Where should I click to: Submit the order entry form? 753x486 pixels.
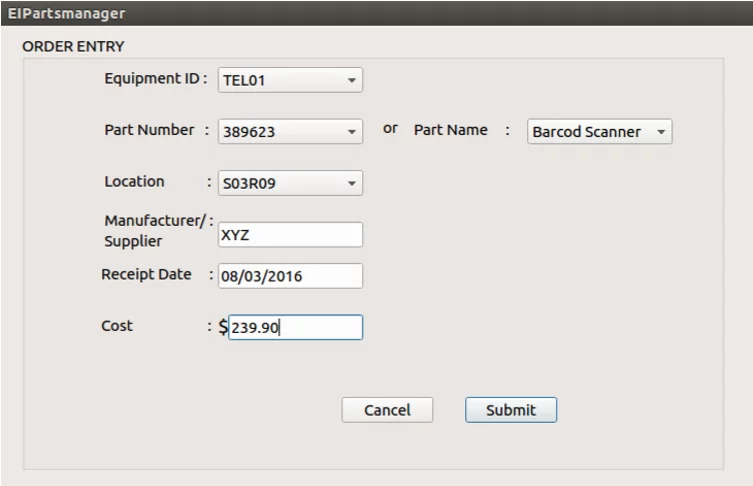[x=511, y=410]
